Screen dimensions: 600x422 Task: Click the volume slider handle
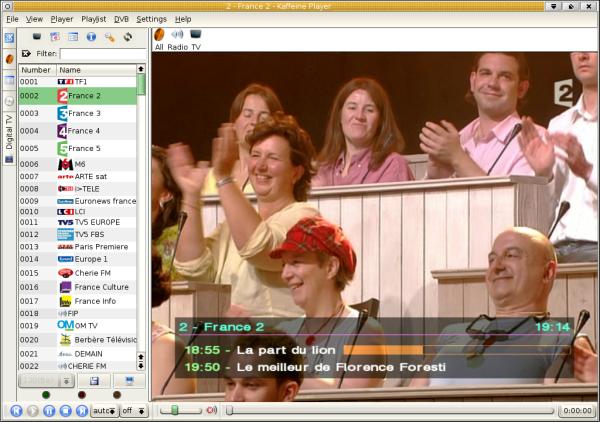(174, 411)
